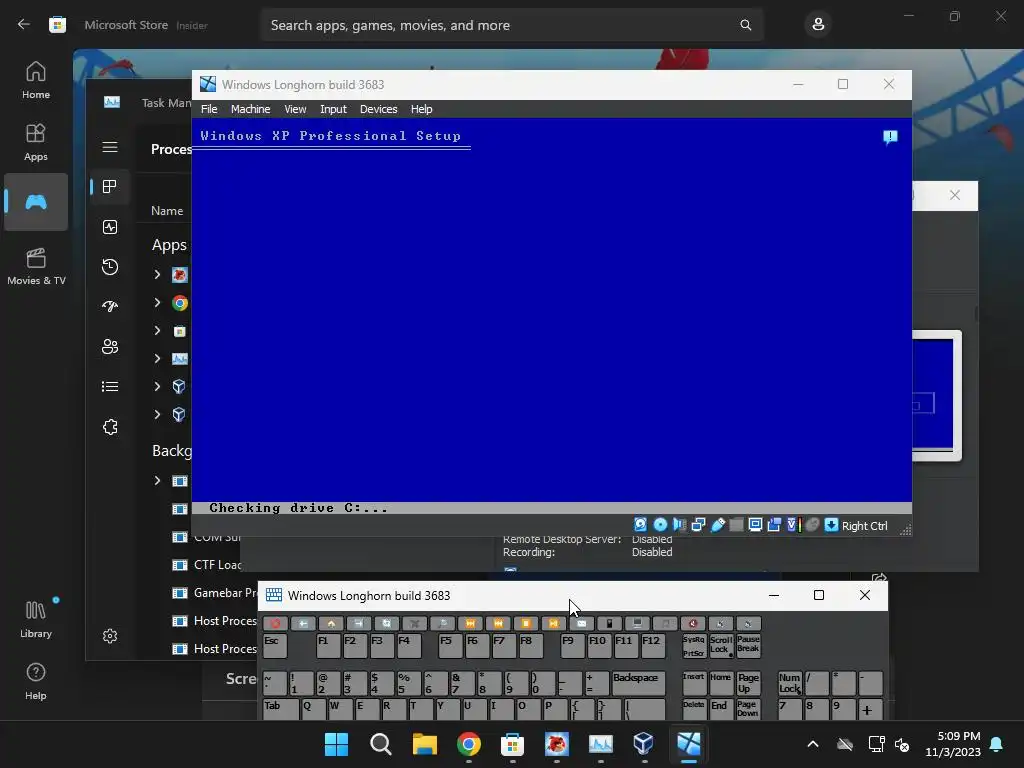Viewport: 1024px width, 768px height.
Task: Click the optical disc icon in VM status bar
Action: click(660, 525)
